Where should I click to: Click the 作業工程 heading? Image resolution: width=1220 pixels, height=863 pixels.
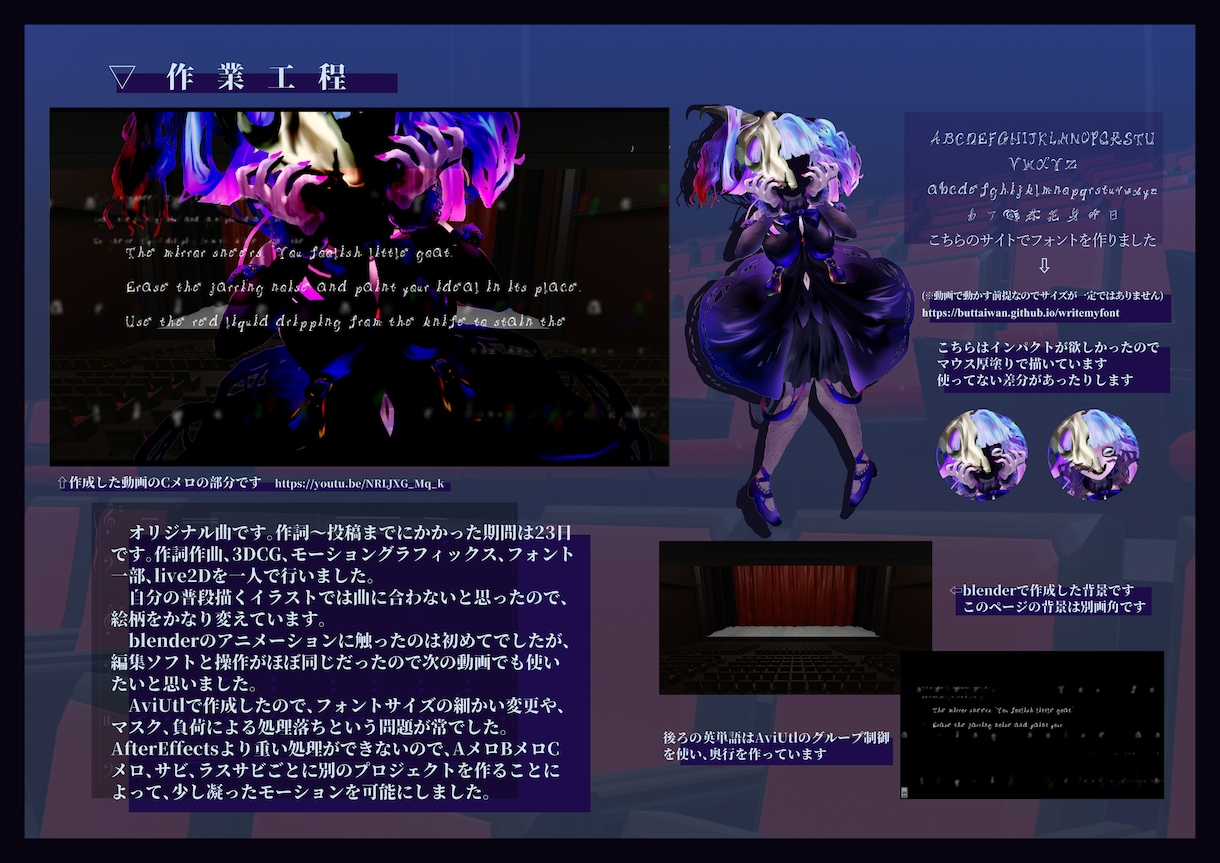pyautogui.click(x=257, y=78)
